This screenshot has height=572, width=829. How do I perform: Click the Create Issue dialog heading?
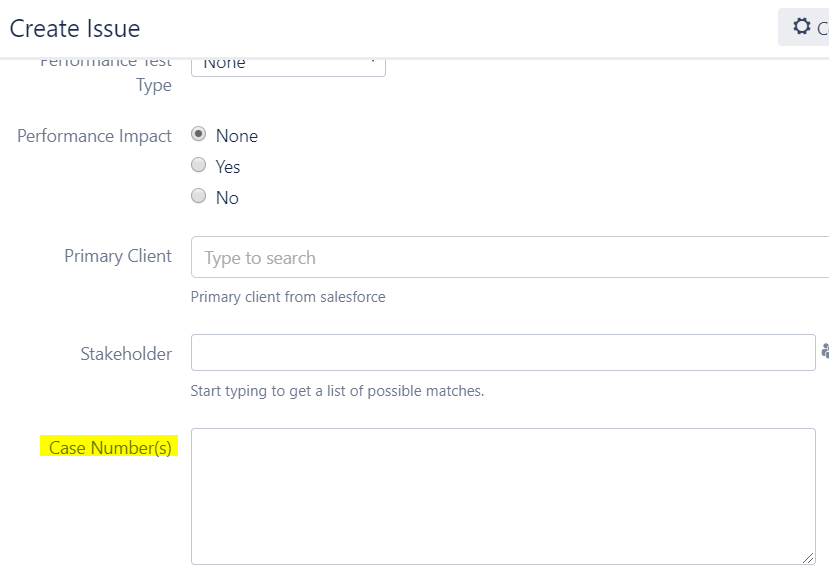75,29
